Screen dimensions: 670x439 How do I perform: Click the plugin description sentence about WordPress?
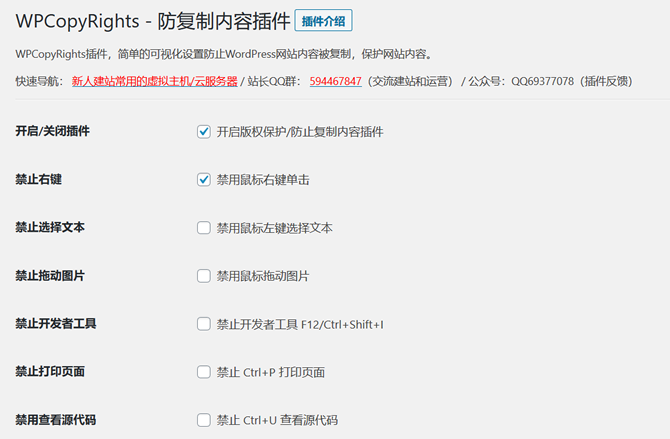click(225, 54)
